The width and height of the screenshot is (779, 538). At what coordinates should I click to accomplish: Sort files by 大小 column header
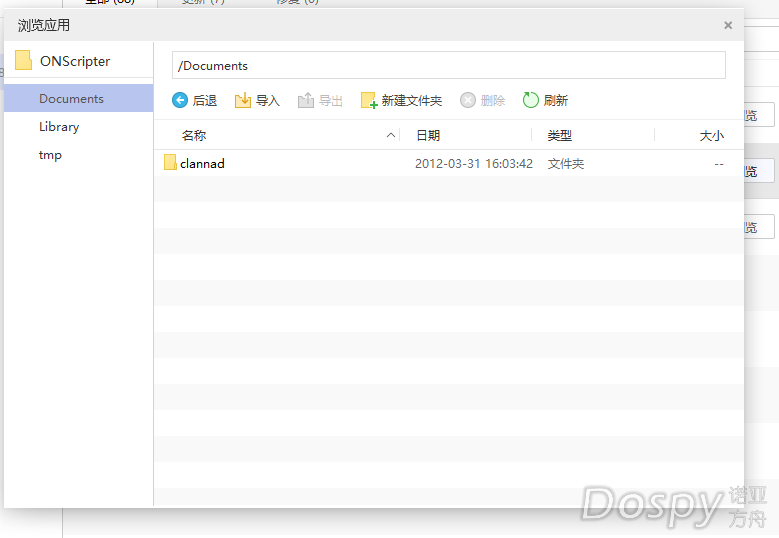711,135
